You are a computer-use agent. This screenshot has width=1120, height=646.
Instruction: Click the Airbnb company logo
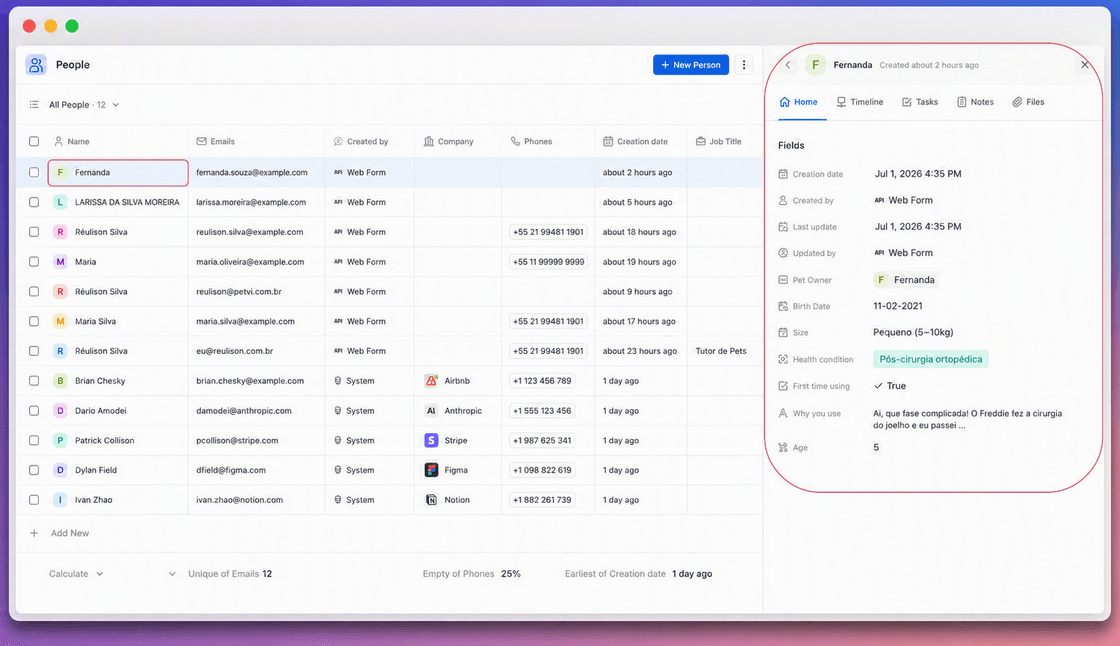pos(431,381)
